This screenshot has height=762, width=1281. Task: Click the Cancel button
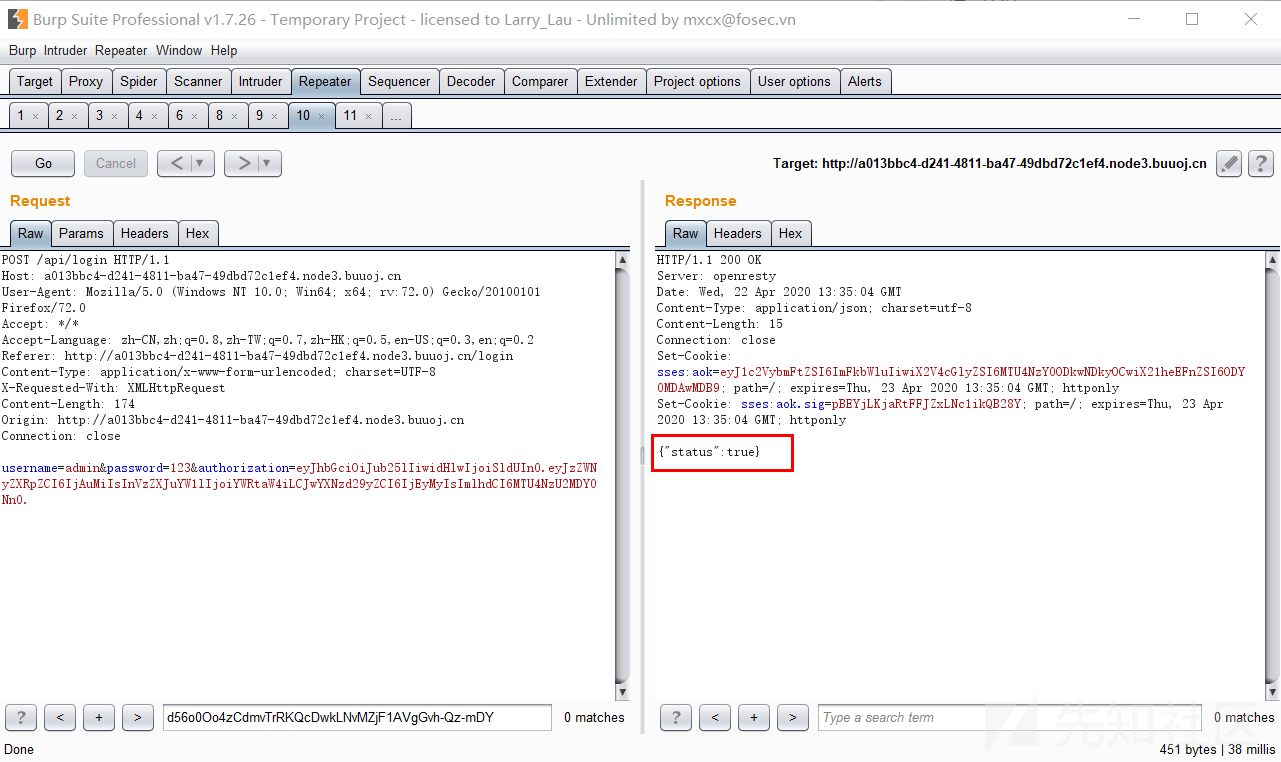pyautogui.click(x=116, y=163)
